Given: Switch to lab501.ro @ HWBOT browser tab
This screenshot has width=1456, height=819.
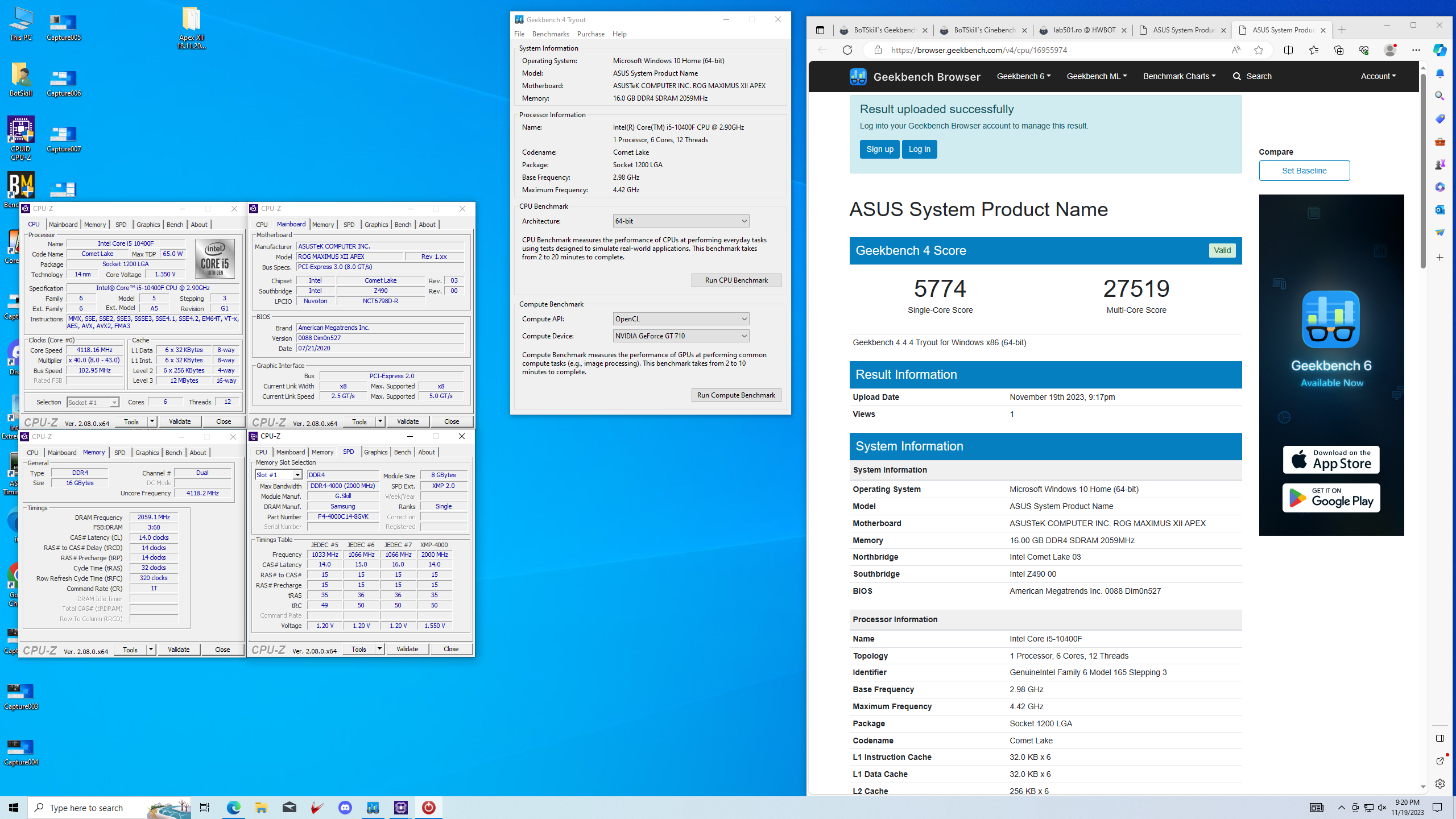Looking at the screenshot, I should [1083, 30].
